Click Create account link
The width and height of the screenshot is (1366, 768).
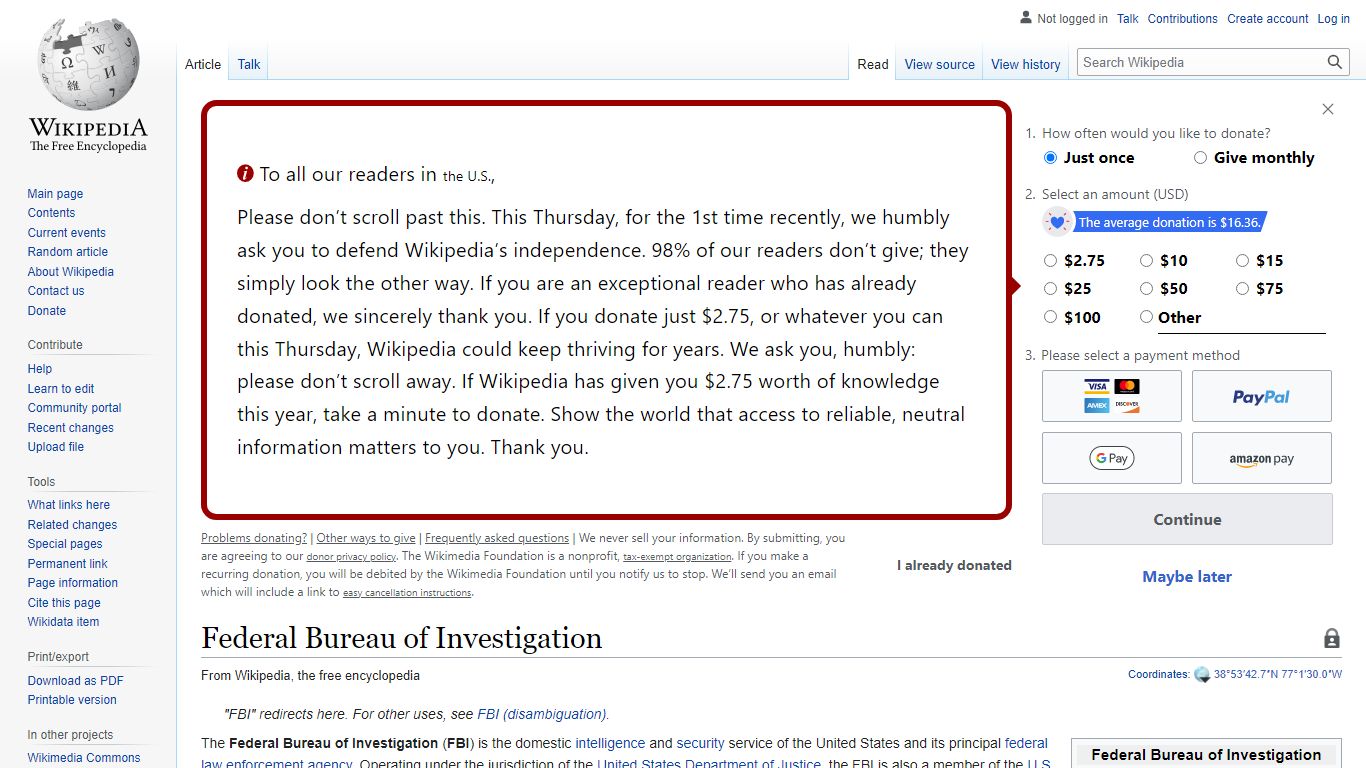coord(1268,19)
